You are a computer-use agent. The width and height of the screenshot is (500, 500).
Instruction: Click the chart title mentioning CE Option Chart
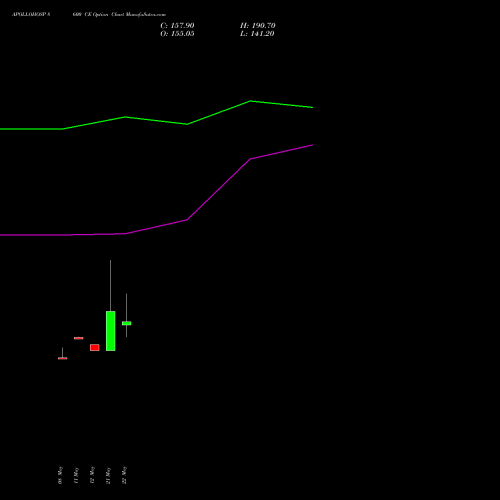click(x=89, y=15)
